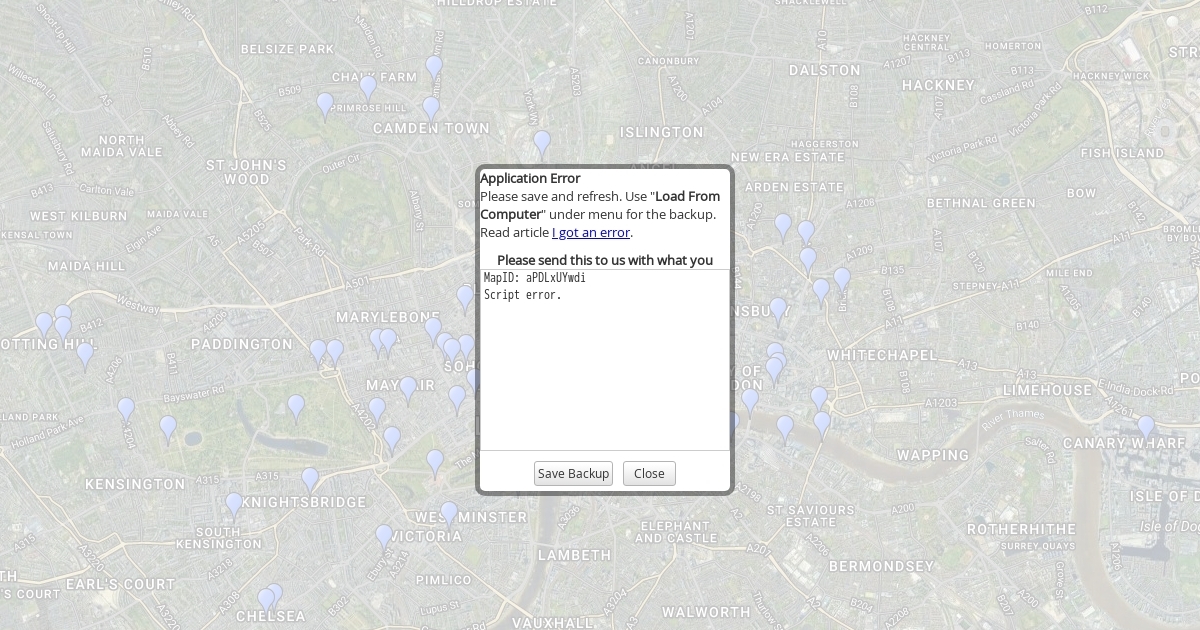
Task: Select the marker below the Islington label
Action: click(542, 143)
